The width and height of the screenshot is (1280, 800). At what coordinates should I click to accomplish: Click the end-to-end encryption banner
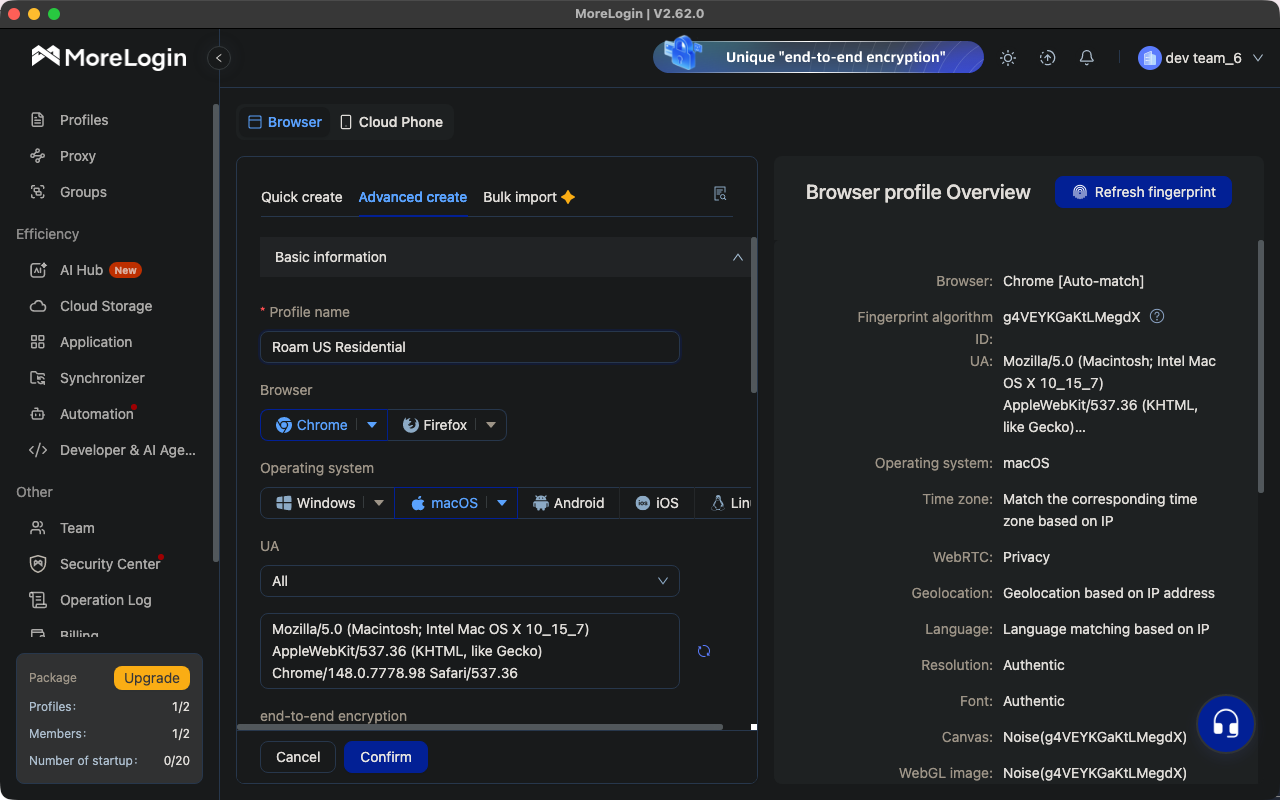[818, 57]
